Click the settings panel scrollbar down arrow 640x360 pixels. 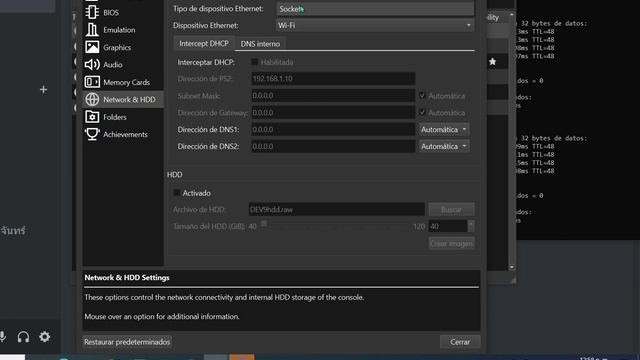(511, 267)
